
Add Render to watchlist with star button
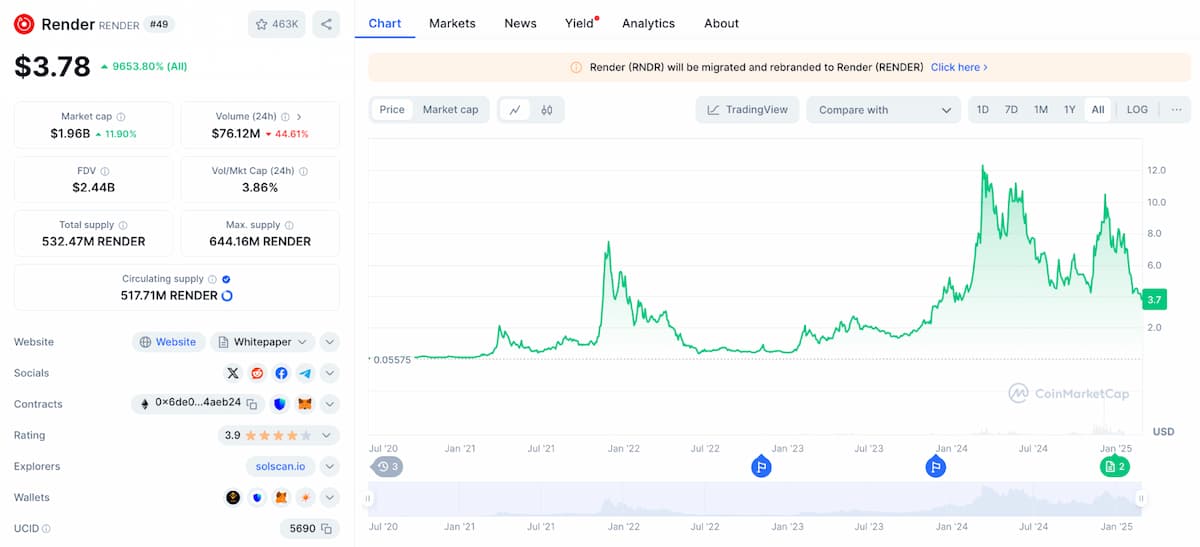(277, 24)
